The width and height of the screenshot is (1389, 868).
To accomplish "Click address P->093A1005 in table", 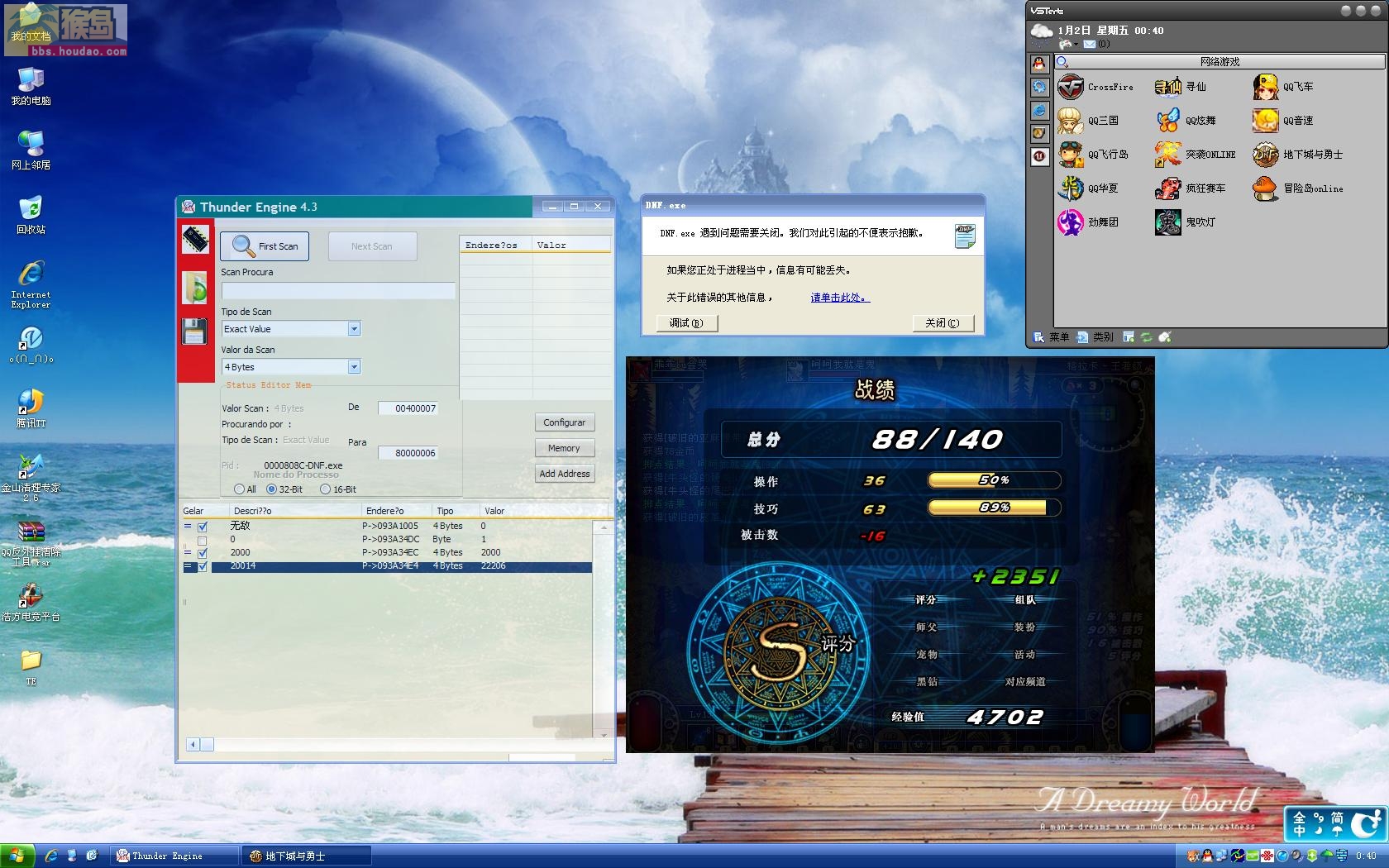I will click(390, 526).
